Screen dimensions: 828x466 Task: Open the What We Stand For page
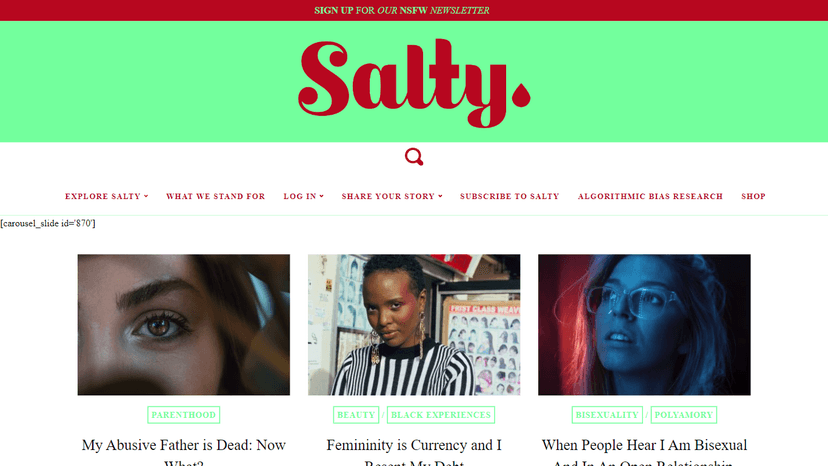215,196
